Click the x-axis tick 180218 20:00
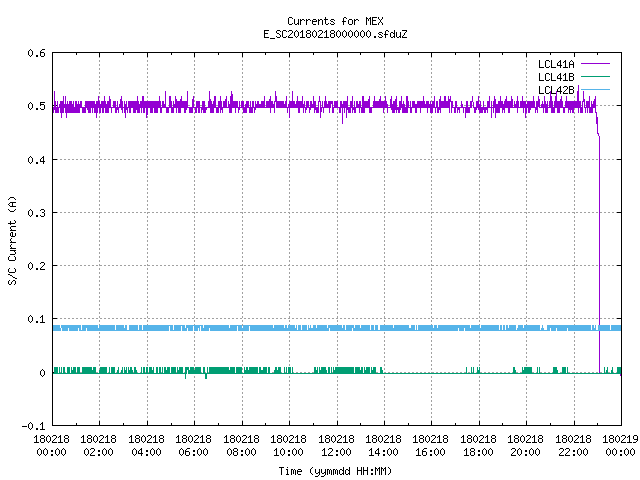640x480 pixels. [526, 446]
